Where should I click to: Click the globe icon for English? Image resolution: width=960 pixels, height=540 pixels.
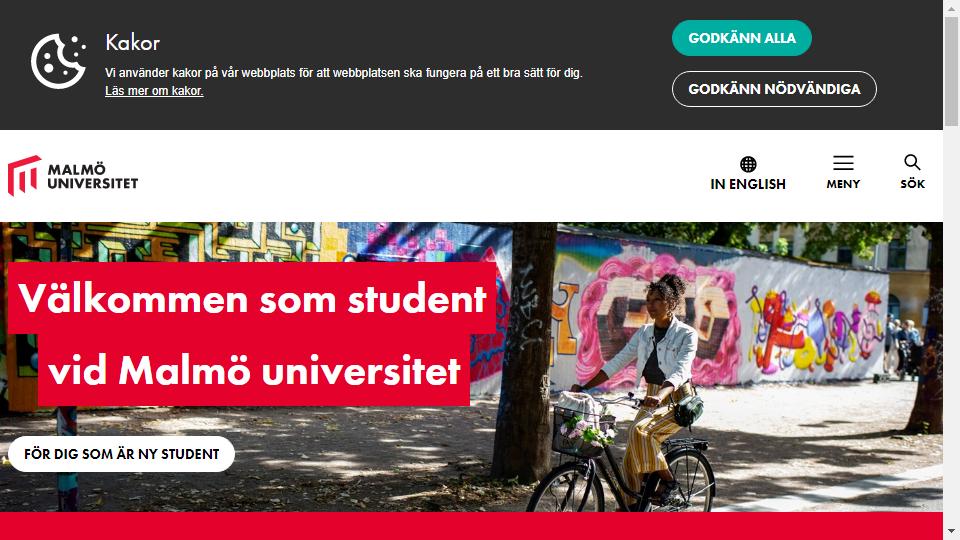click(x=748, y=164)
